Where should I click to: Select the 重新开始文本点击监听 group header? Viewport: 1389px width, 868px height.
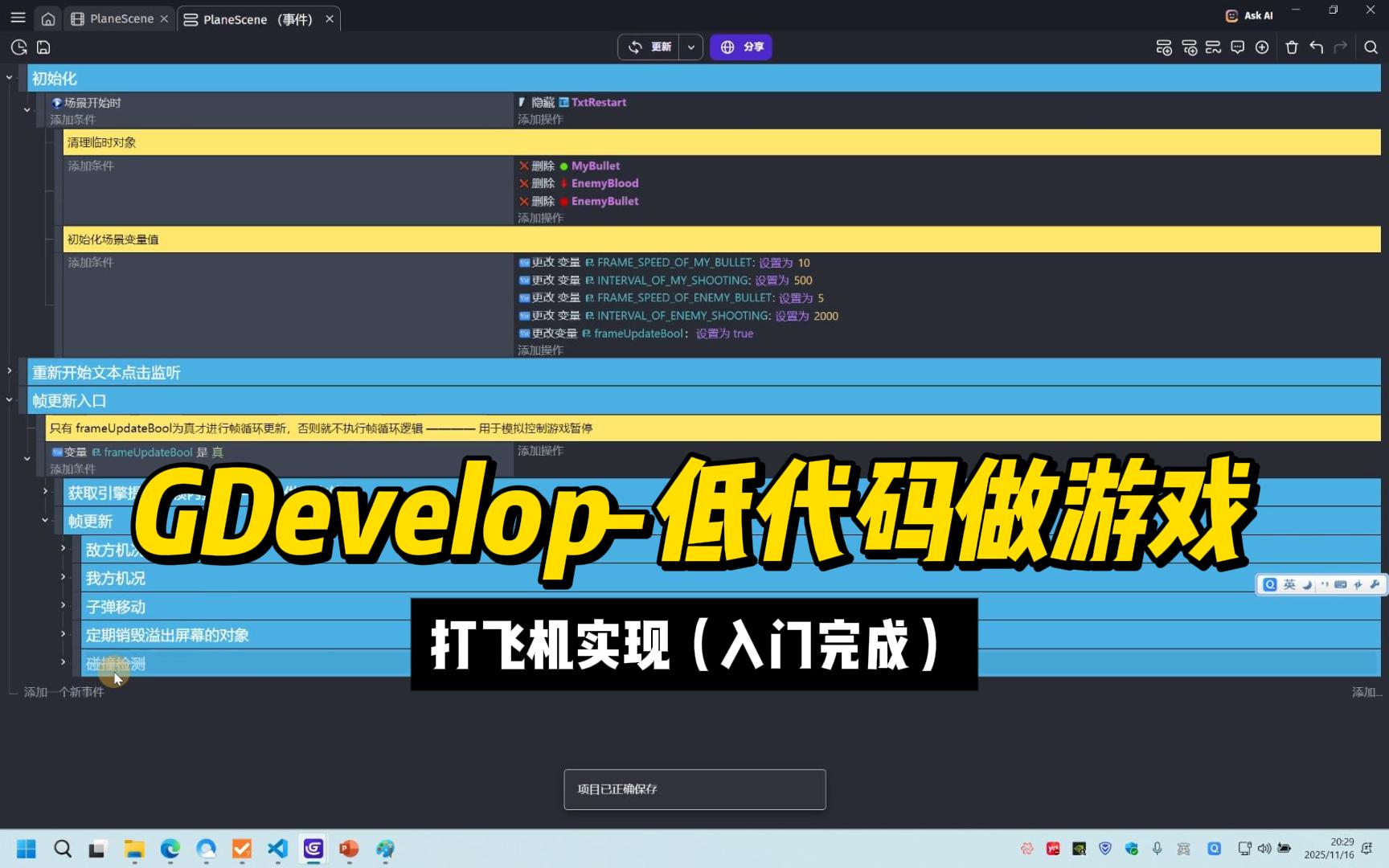[704, 372]
